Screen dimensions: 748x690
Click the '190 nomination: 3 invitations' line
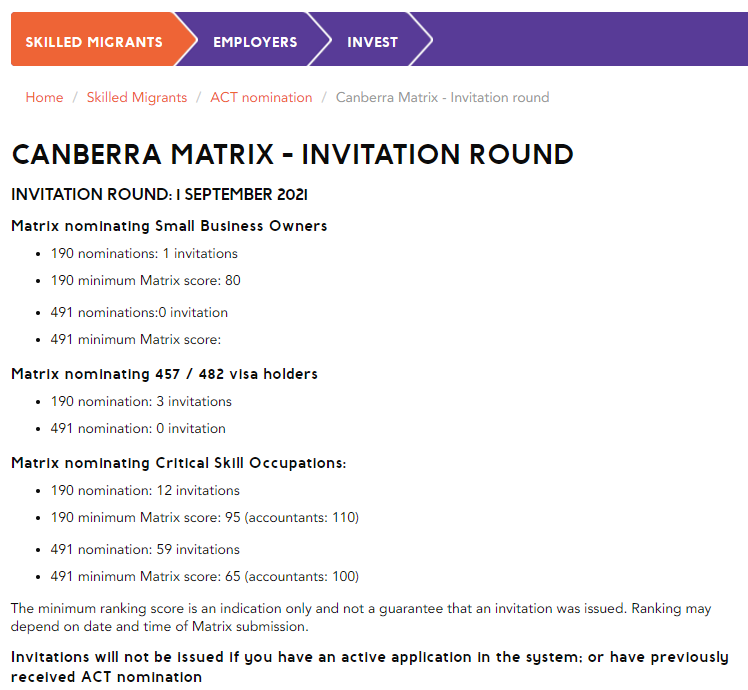click(141, 401)
